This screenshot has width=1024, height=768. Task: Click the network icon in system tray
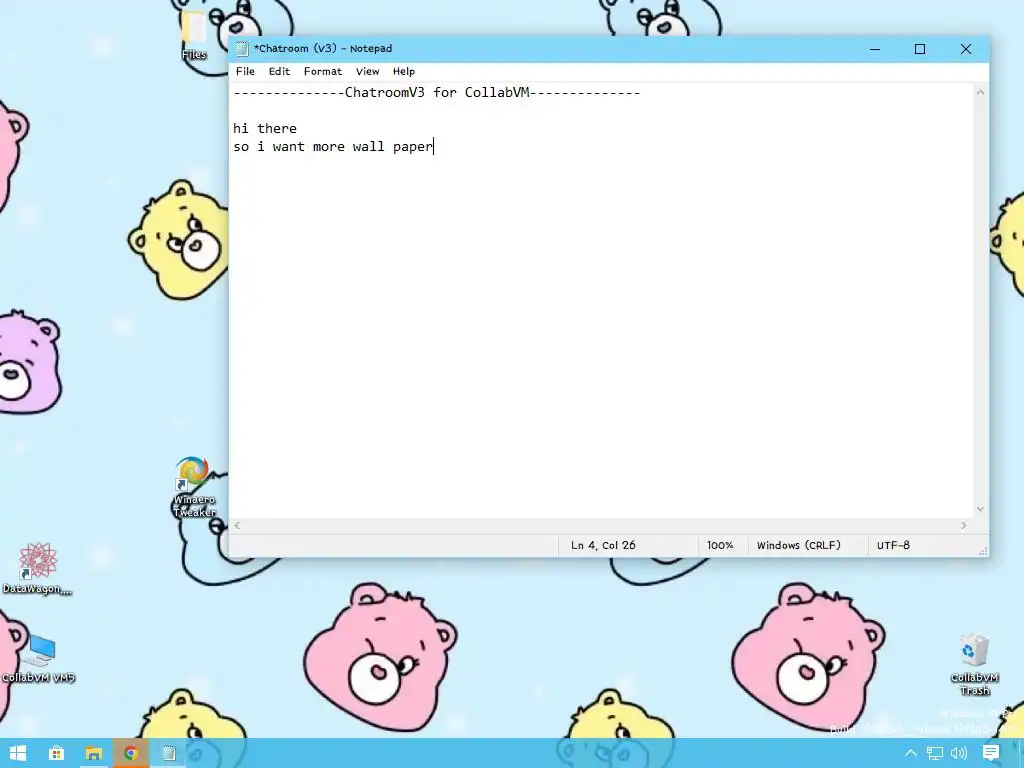(x=935, y=753)
